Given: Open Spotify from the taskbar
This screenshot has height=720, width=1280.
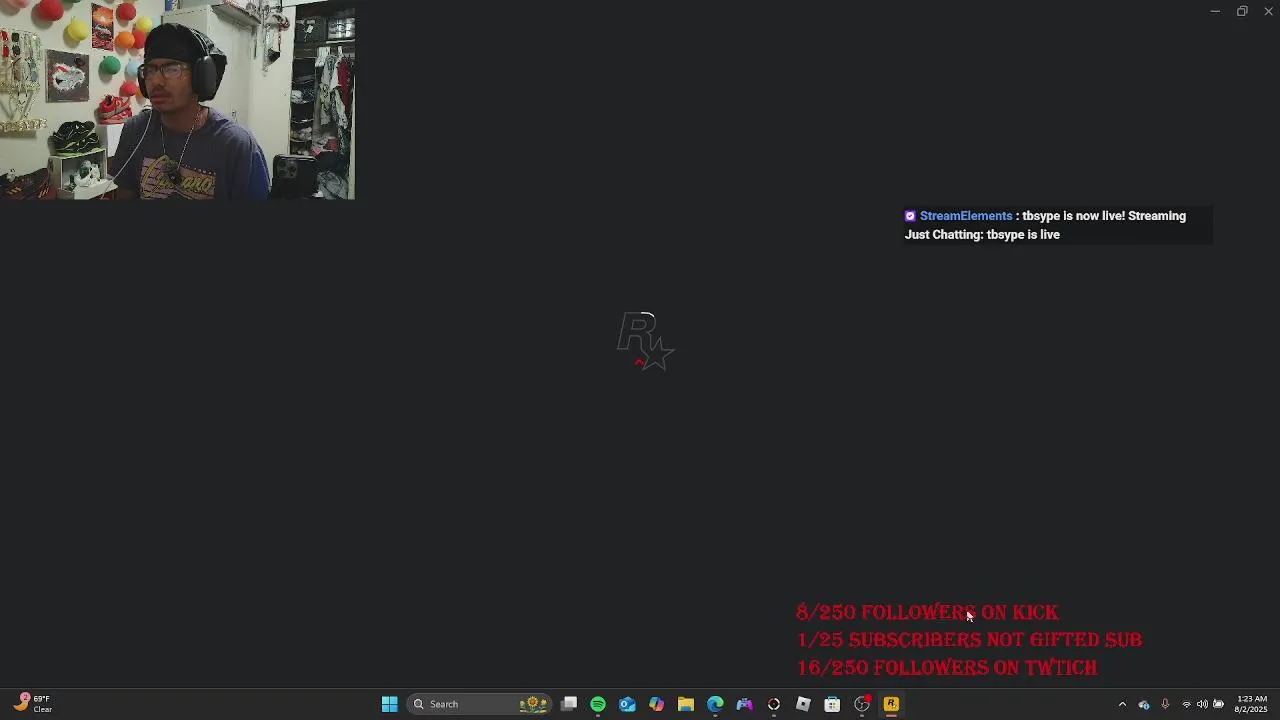Looking at the screenshot, I should point(598,704).
